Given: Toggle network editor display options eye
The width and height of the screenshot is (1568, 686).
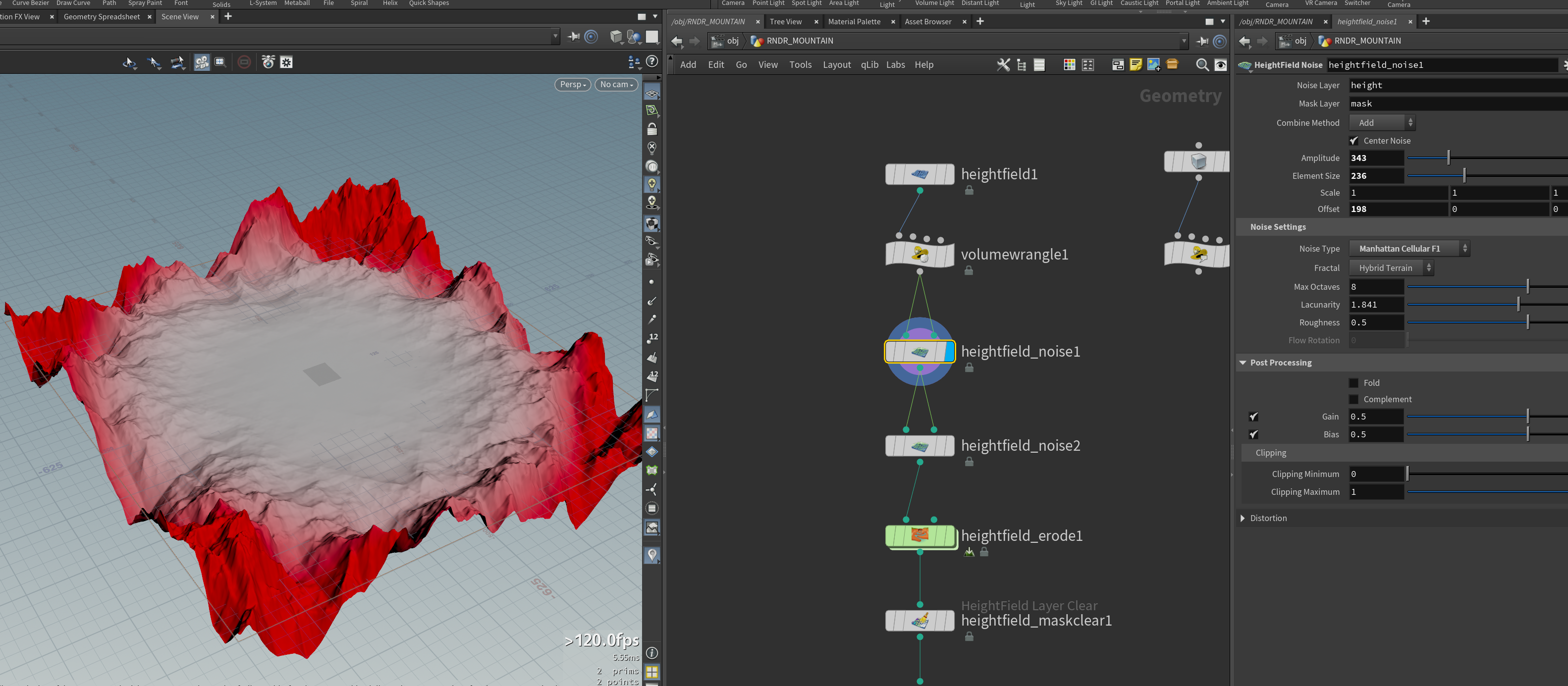Looking at the screenshot, I should (x=1220, y=64).
